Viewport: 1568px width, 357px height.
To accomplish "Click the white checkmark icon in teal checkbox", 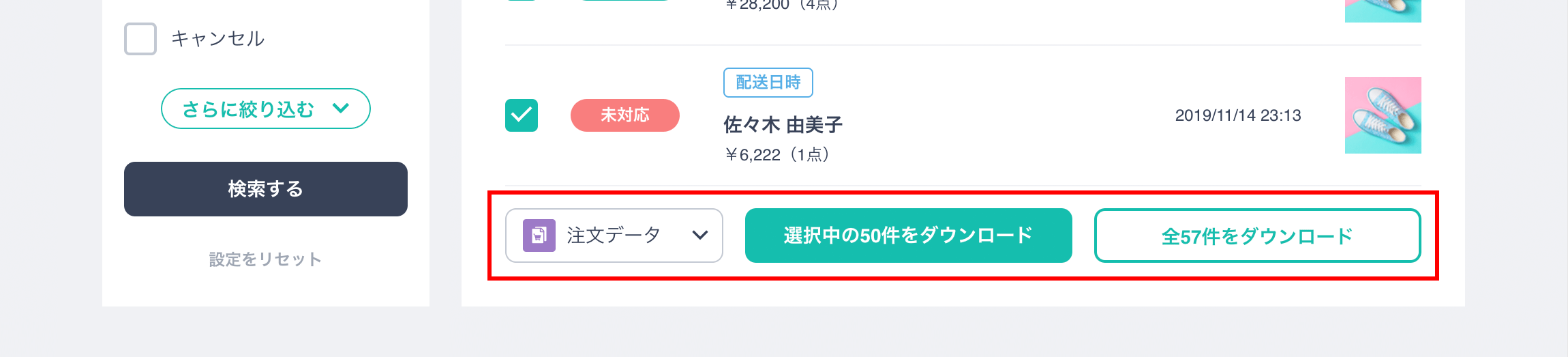I will [x=522, y=115].
